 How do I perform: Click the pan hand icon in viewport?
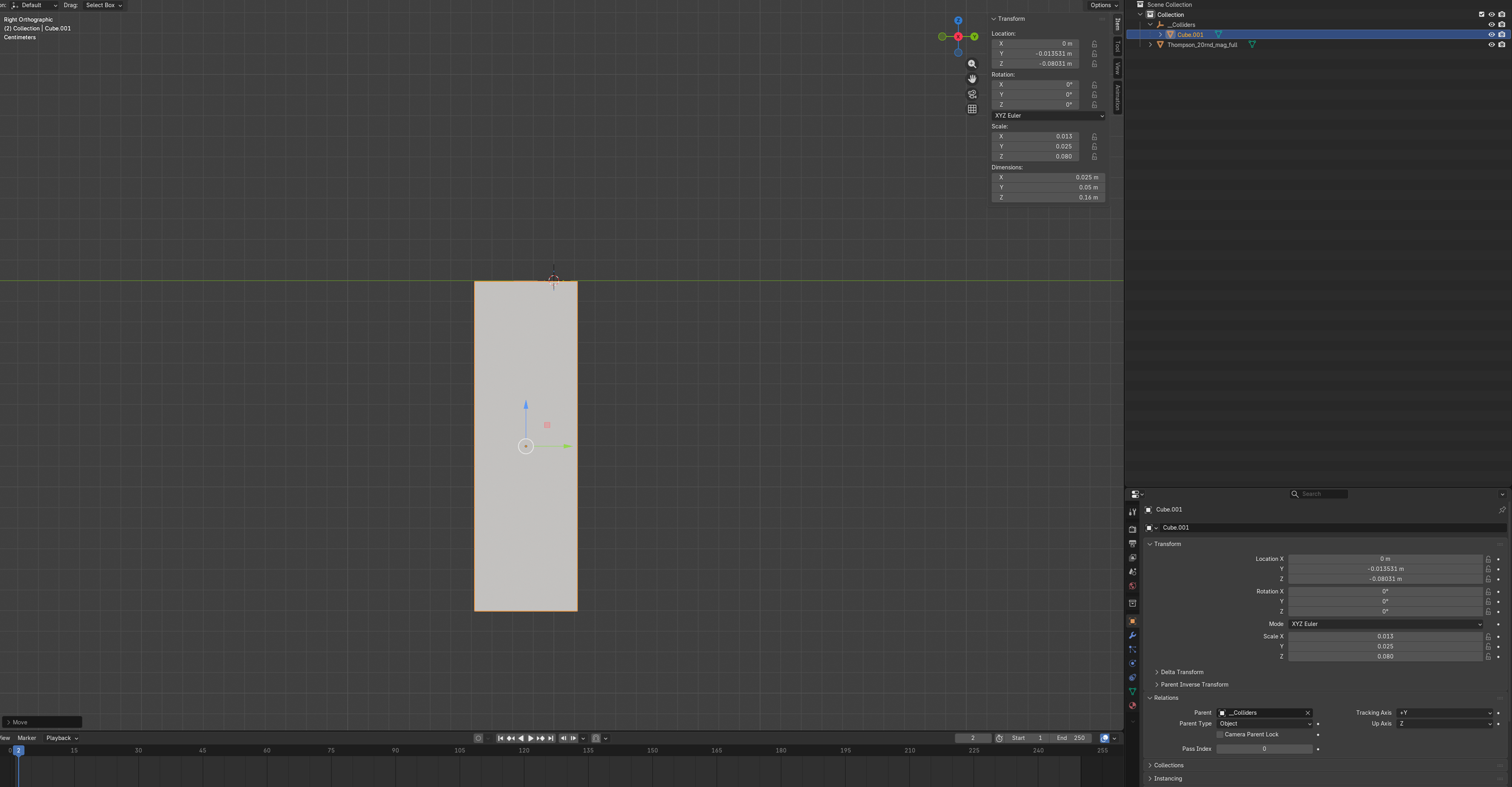(972, 79)
